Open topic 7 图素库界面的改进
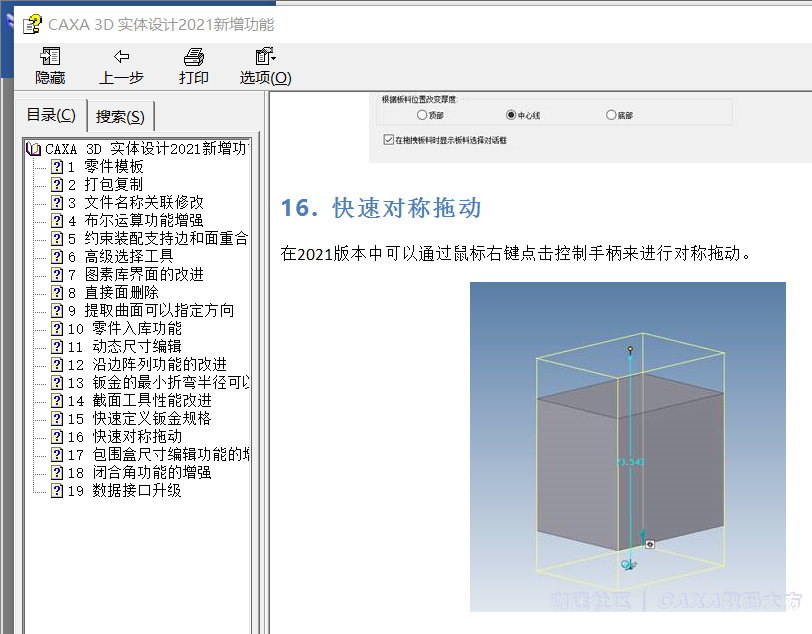 point(136,275)
